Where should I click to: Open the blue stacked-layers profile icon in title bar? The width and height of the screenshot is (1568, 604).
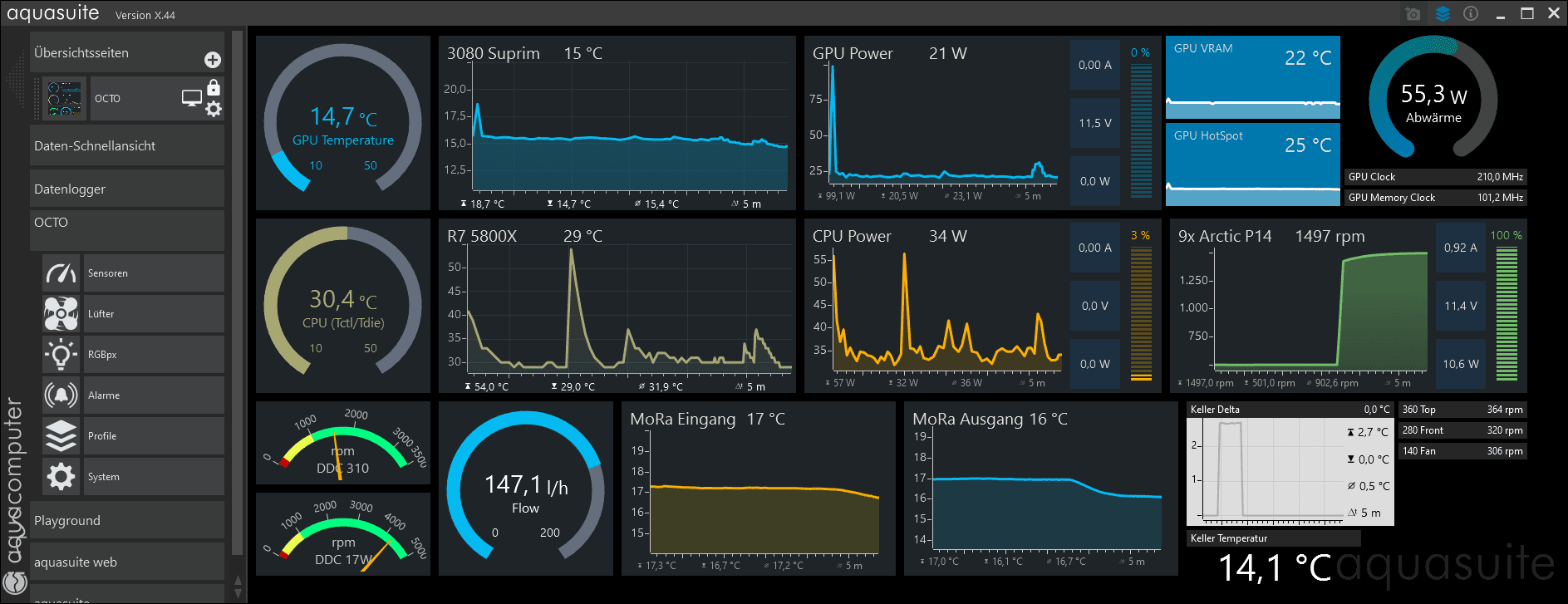tap(1443, 14)
